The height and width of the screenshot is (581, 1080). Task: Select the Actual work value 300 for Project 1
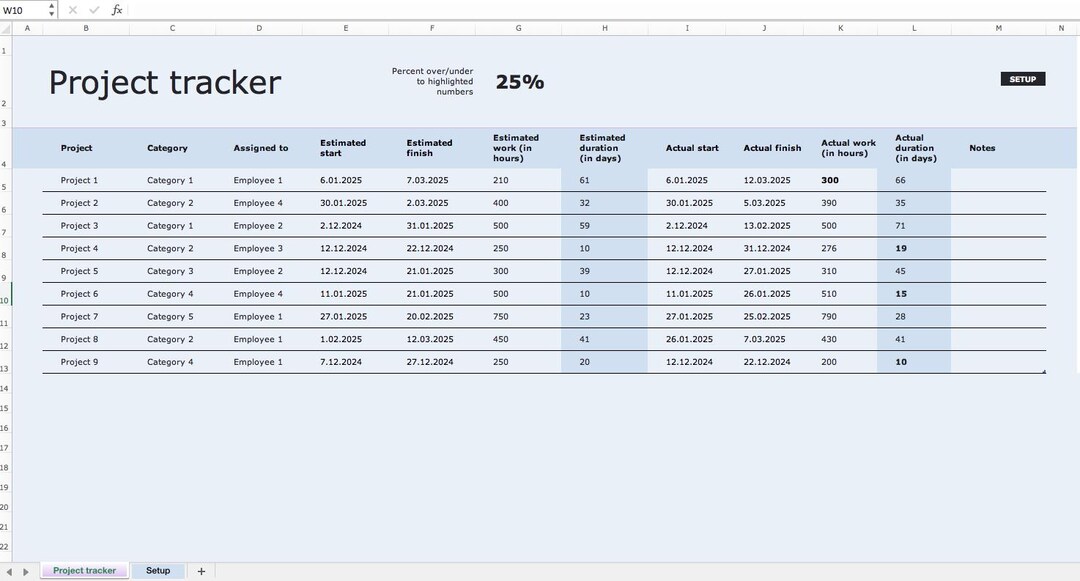pos(829,180)
